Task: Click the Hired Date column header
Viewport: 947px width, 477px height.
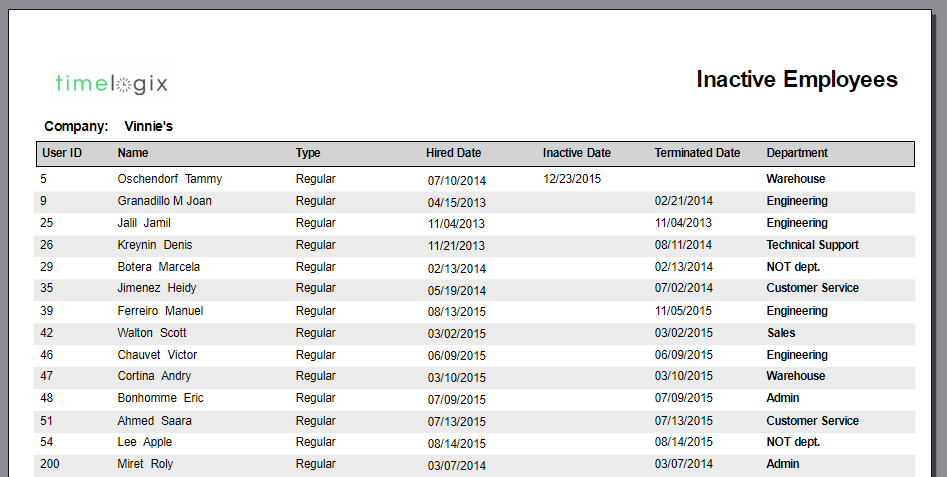Action: pos(454,153)
